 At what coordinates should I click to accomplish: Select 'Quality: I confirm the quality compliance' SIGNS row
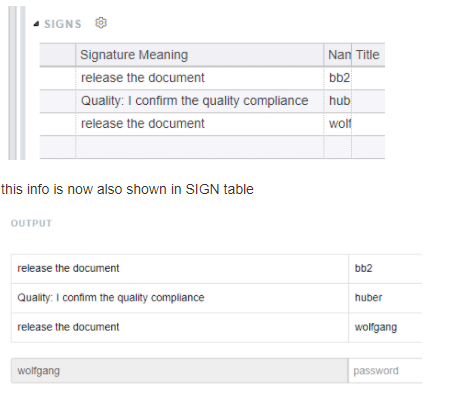(212, 101)
